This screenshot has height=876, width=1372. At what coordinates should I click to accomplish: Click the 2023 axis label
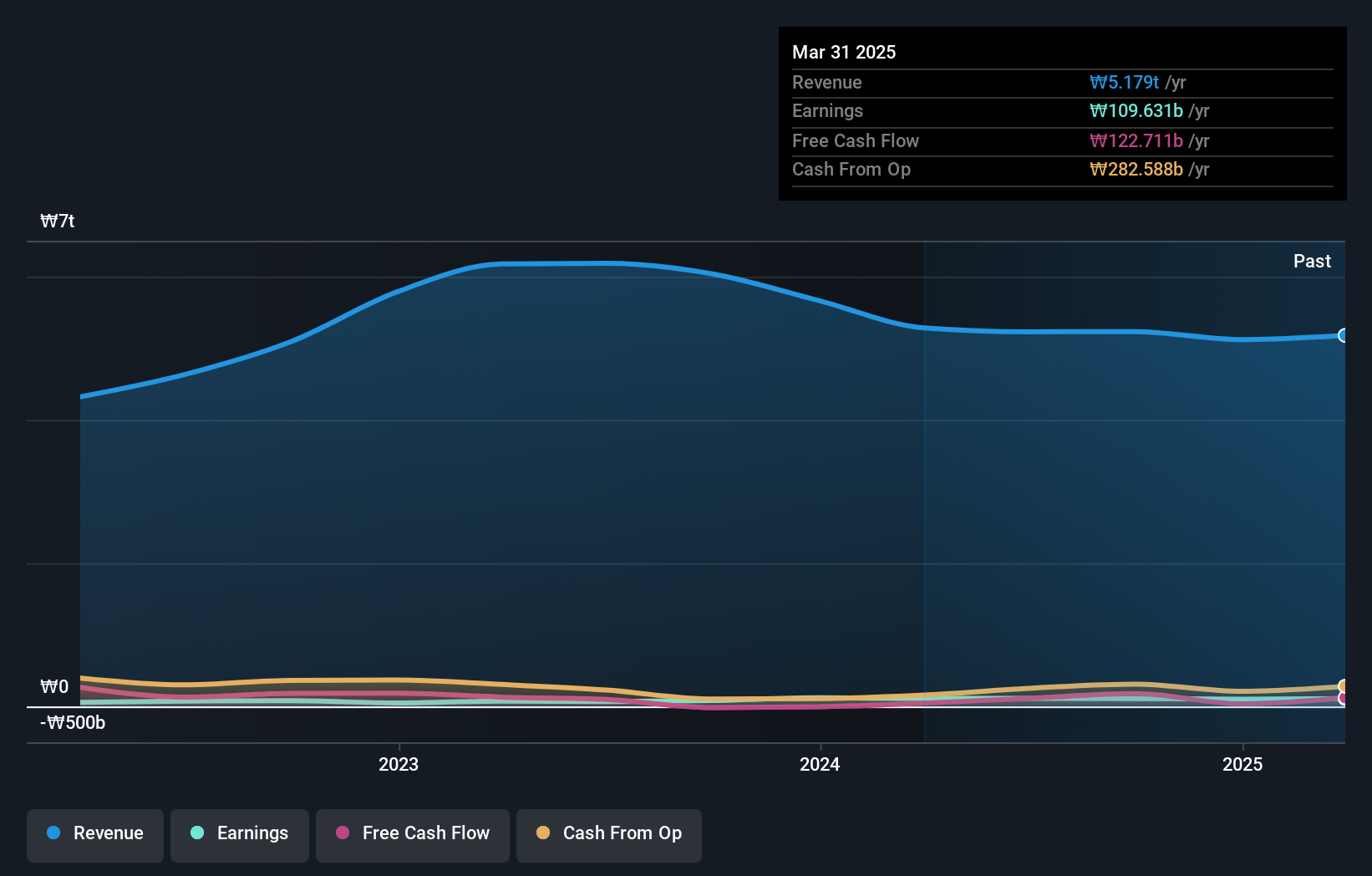(399, 764)
